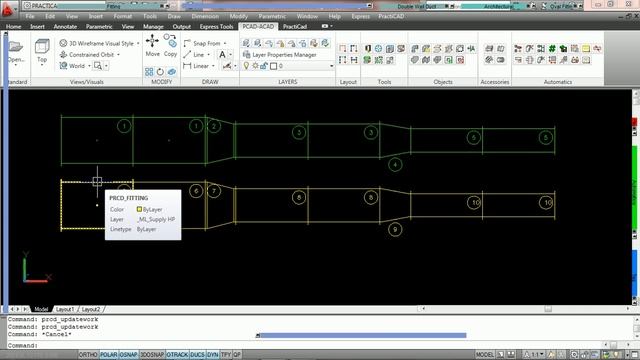
Task: Open the layer name dropdown list
Action: [331, 66]
